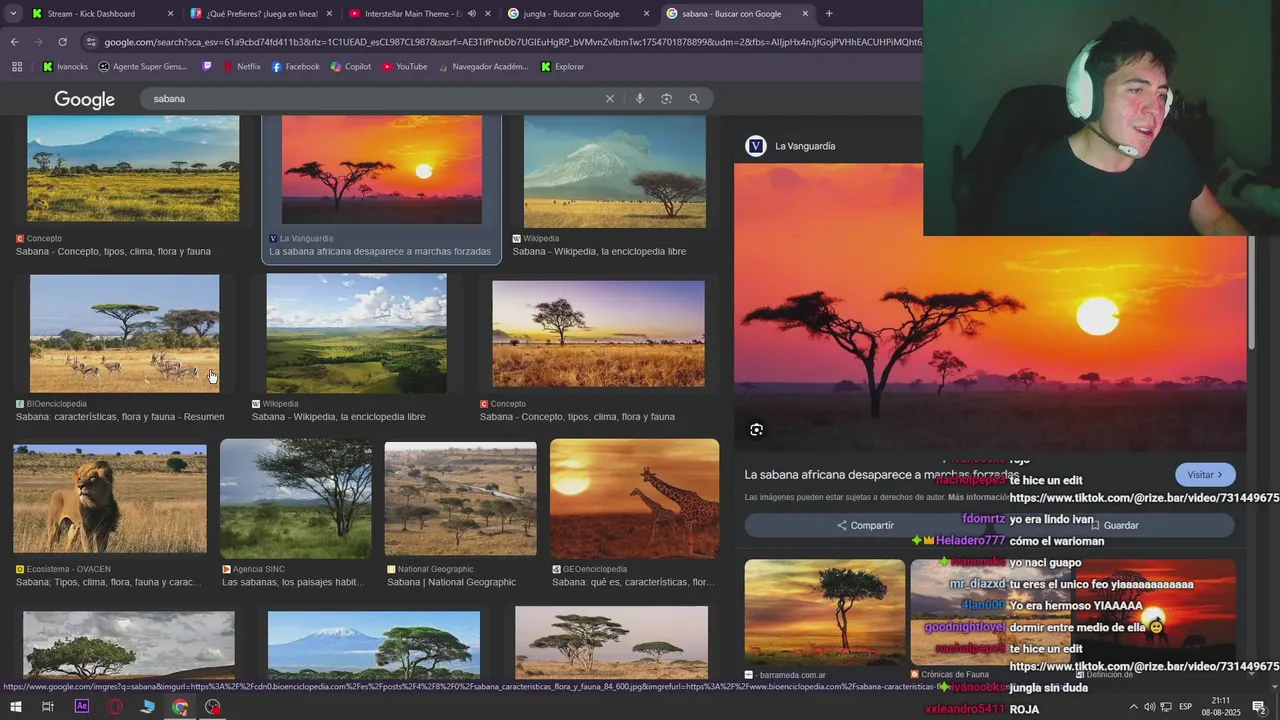
Task: Open Wikipedia Kilimanjaro savanna thumbnail
Action: pyautogui.click(x=615, y=171)
